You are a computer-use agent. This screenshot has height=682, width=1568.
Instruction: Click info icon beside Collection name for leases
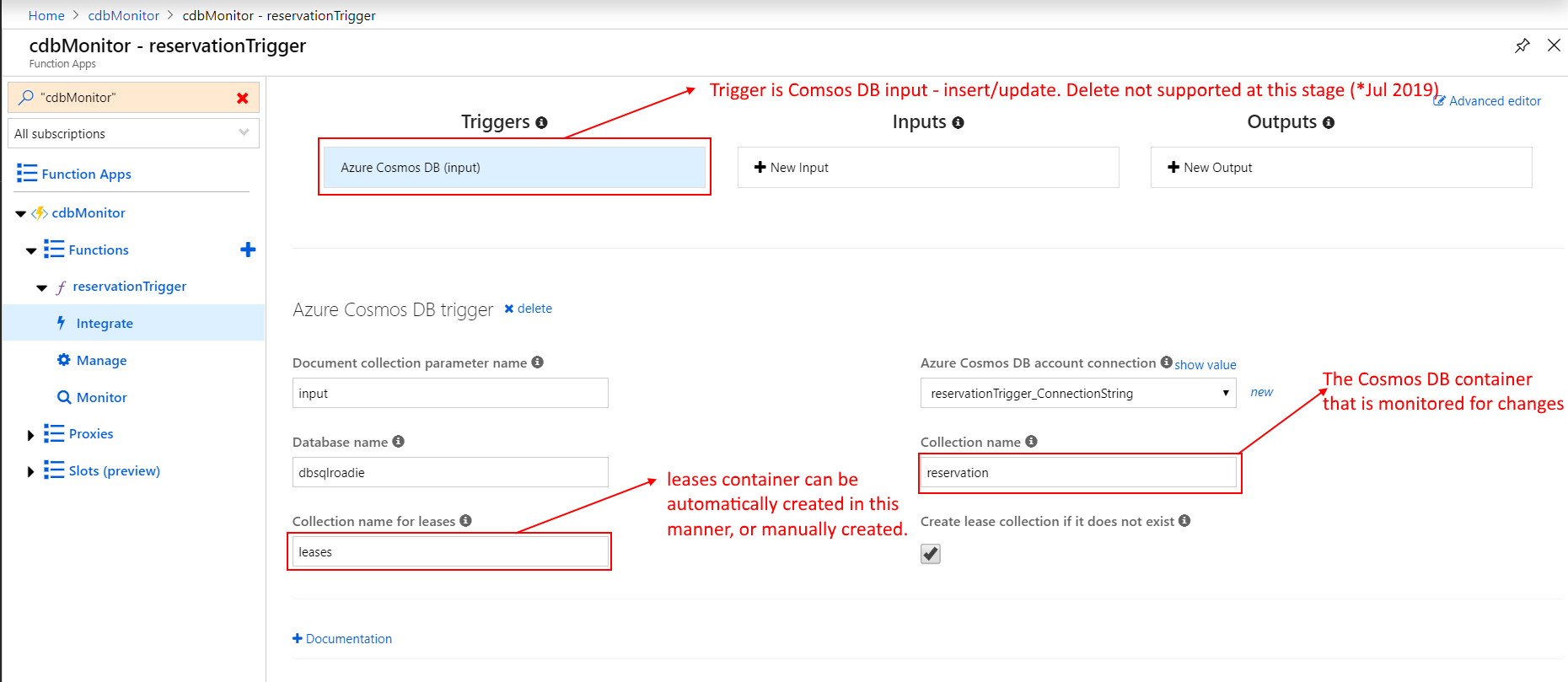click(x=465, y=521)
